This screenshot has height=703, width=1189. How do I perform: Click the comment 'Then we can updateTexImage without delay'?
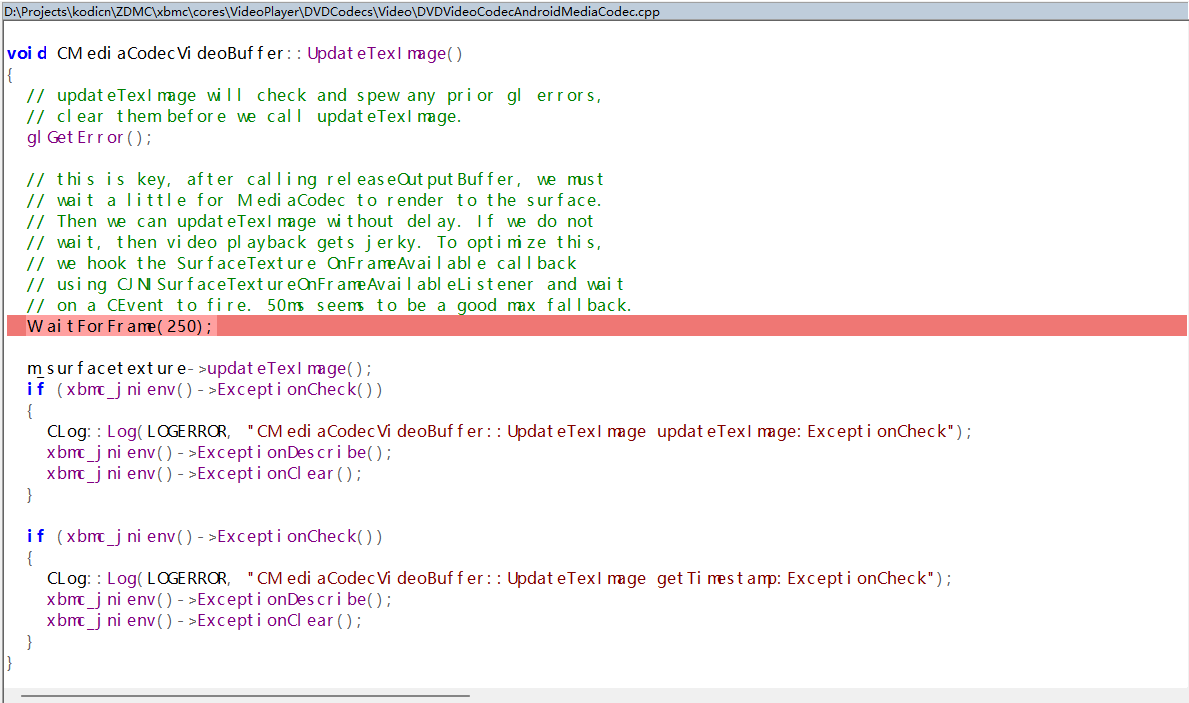click(310, 221)
